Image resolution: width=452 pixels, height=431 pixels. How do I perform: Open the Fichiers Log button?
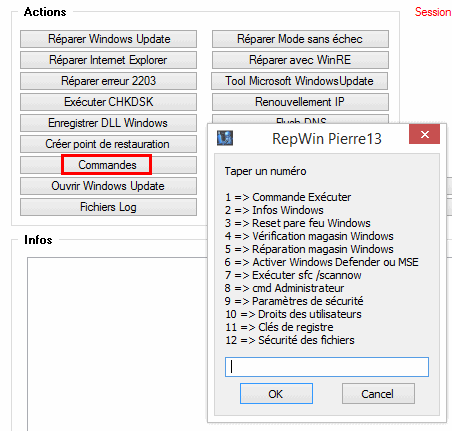(108, 207)
